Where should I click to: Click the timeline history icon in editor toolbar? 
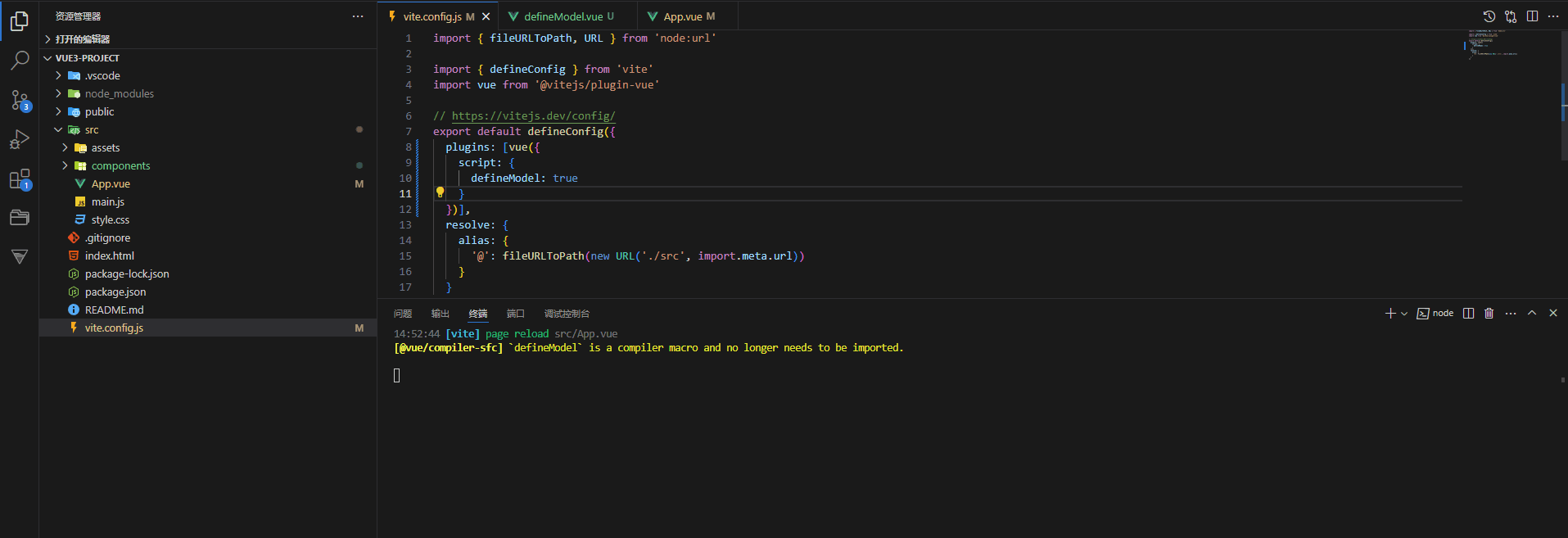(x=1489, y=16)
